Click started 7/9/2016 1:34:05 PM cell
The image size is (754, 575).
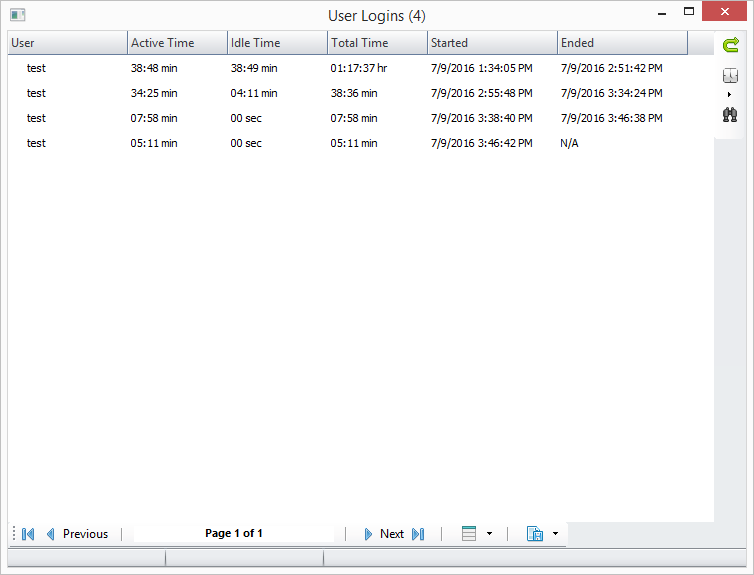click(481, 68)
